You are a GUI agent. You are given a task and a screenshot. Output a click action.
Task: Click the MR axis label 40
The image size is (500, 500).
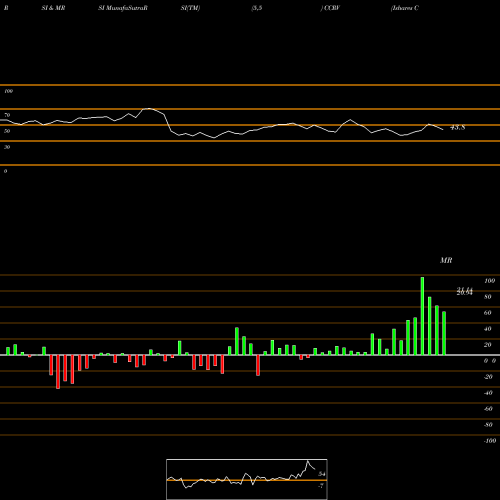[x=488, y=329]
